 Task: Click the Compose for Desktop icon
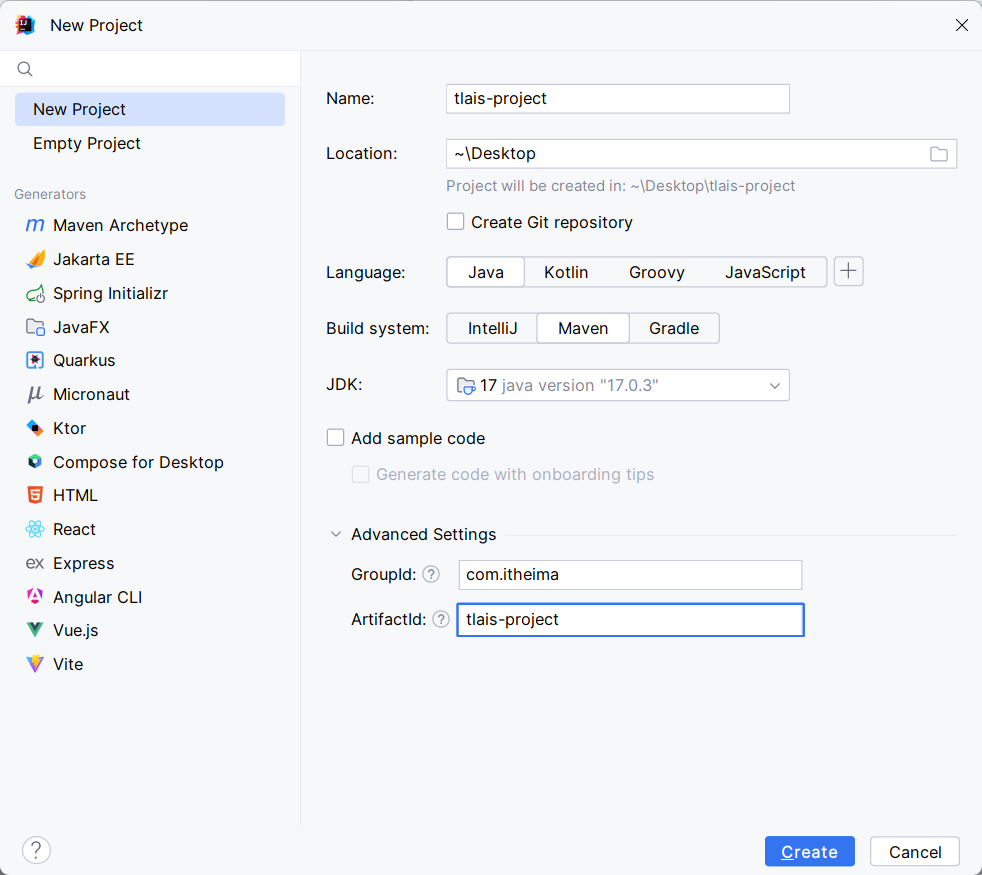(x=35, y=462)
